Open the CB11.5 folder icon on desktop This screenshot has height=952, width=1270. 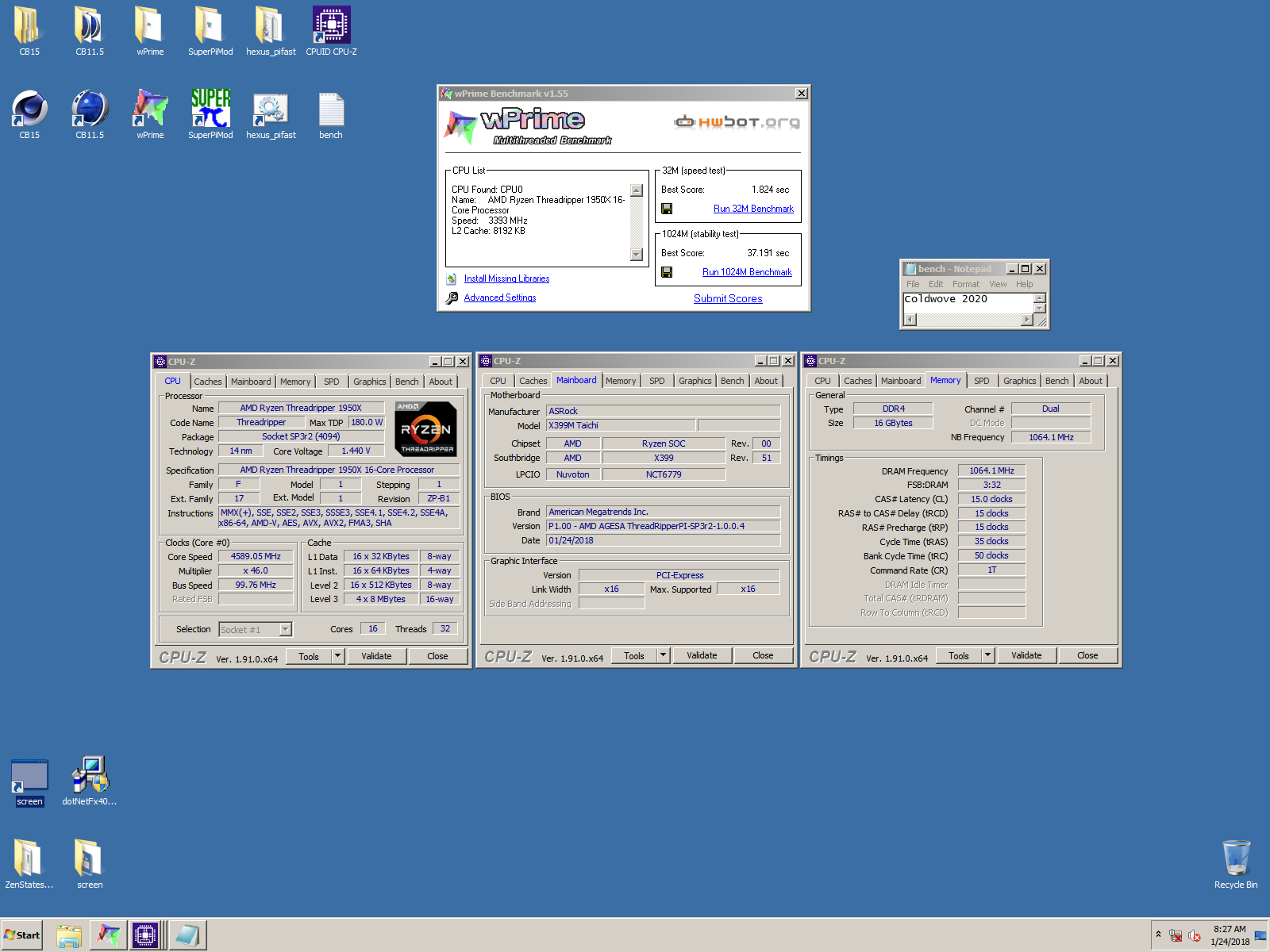[x=90, y=32]
